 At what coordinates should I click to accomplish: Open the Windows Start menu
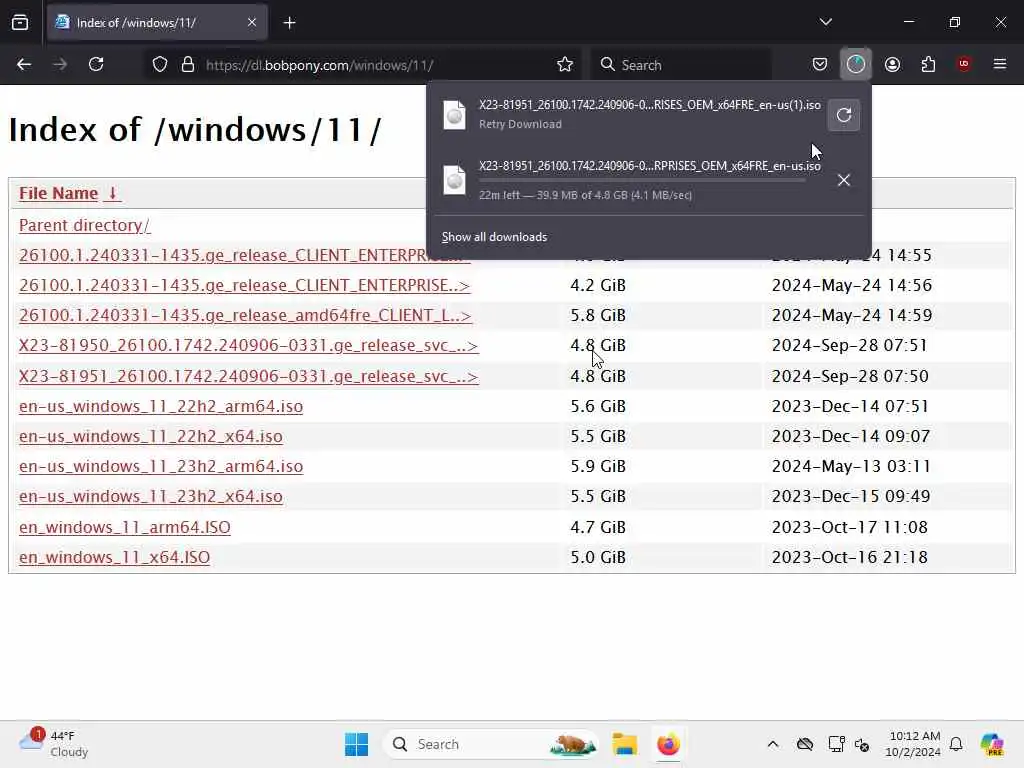(357, 744)
